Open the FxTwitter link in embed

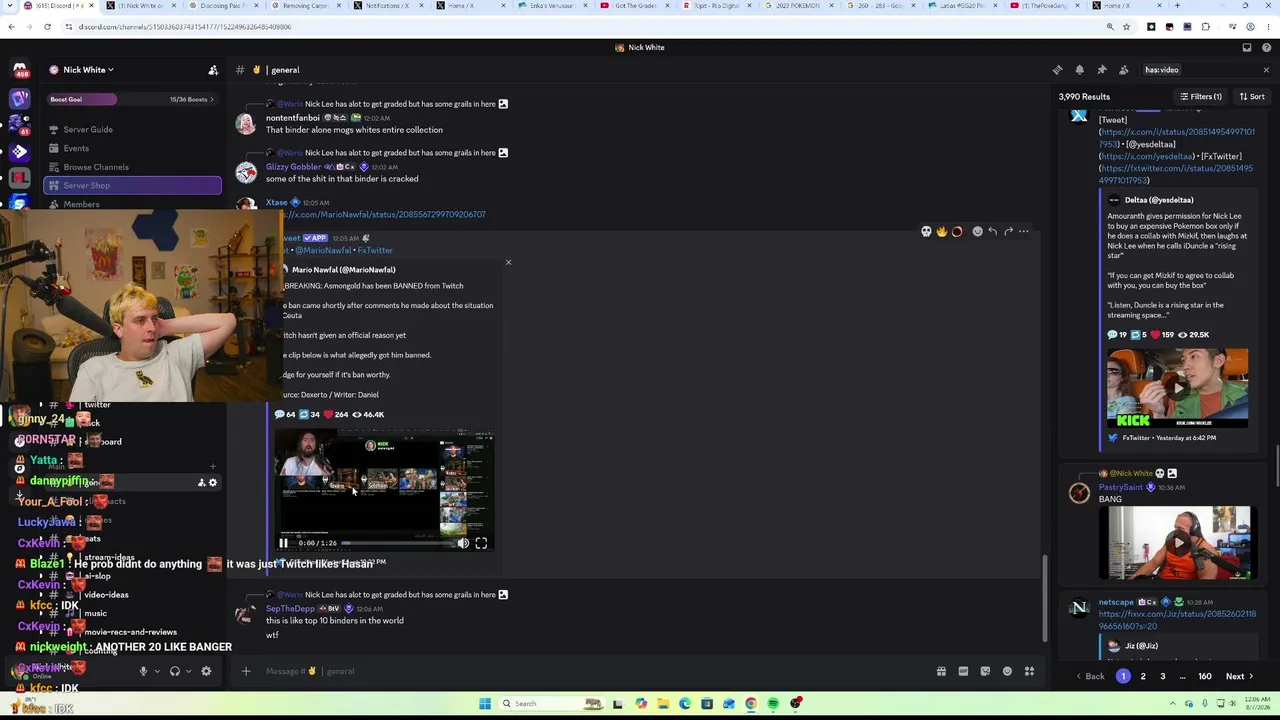tap(375, 250)
